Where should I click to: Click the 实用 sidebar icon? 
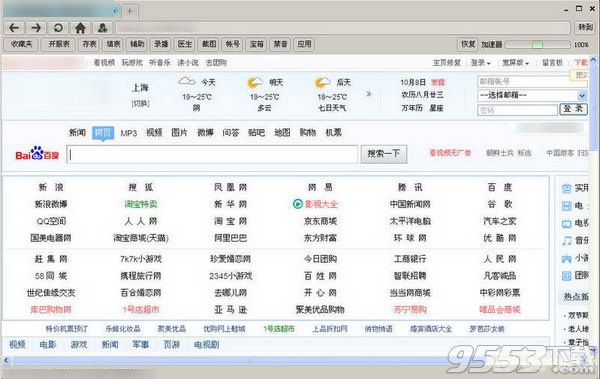click(567, 188)
